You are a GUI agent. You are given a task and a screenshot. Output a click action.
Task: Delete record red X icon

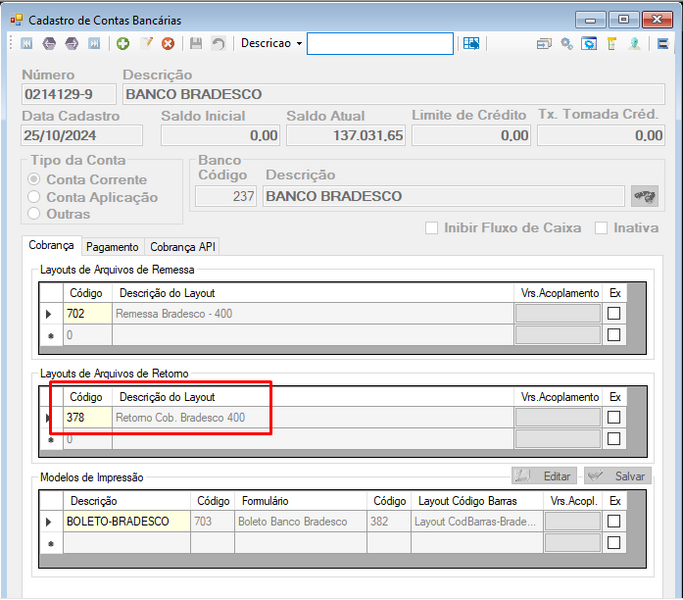pyautogui.click(x=168, y=44)
